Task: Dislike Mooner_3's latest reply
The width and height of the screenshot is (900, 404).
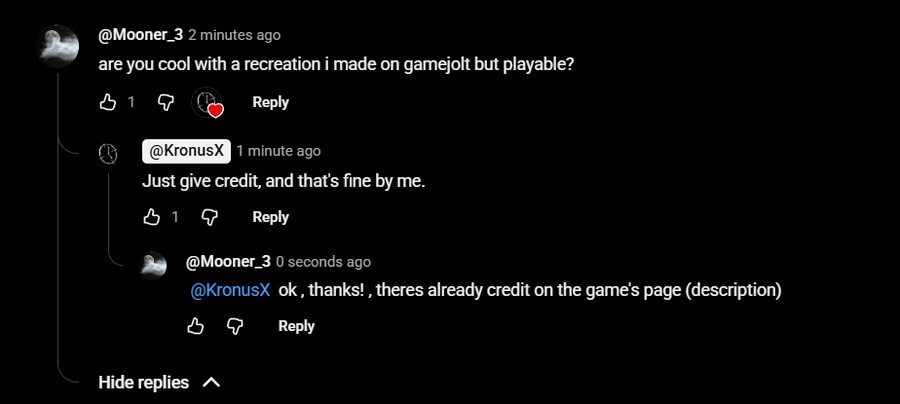Action: (x=235, y=326)
